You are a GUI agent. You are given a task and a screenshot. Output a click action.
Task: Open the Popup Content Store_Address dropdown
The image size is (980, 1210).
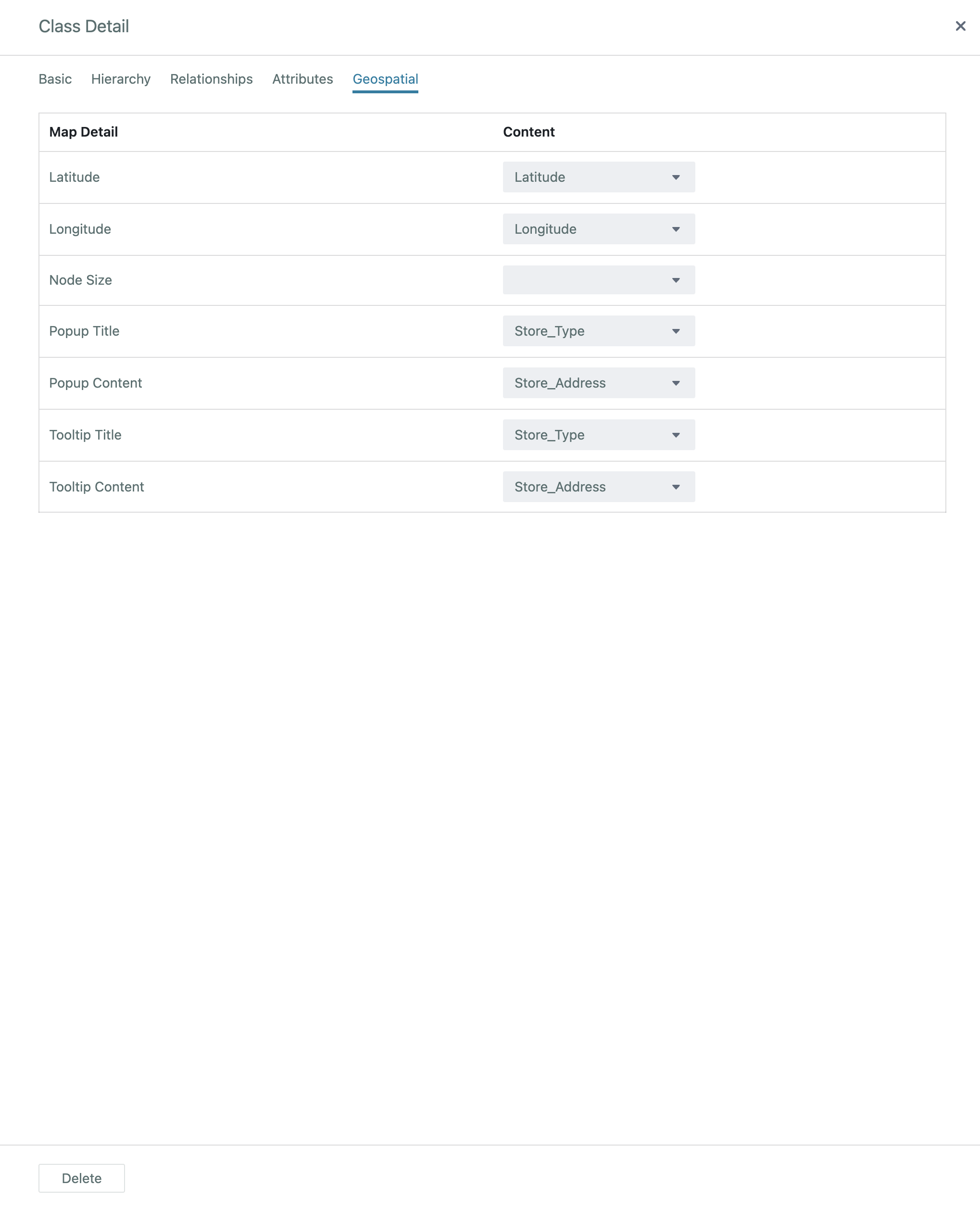[x=598, y=383]
